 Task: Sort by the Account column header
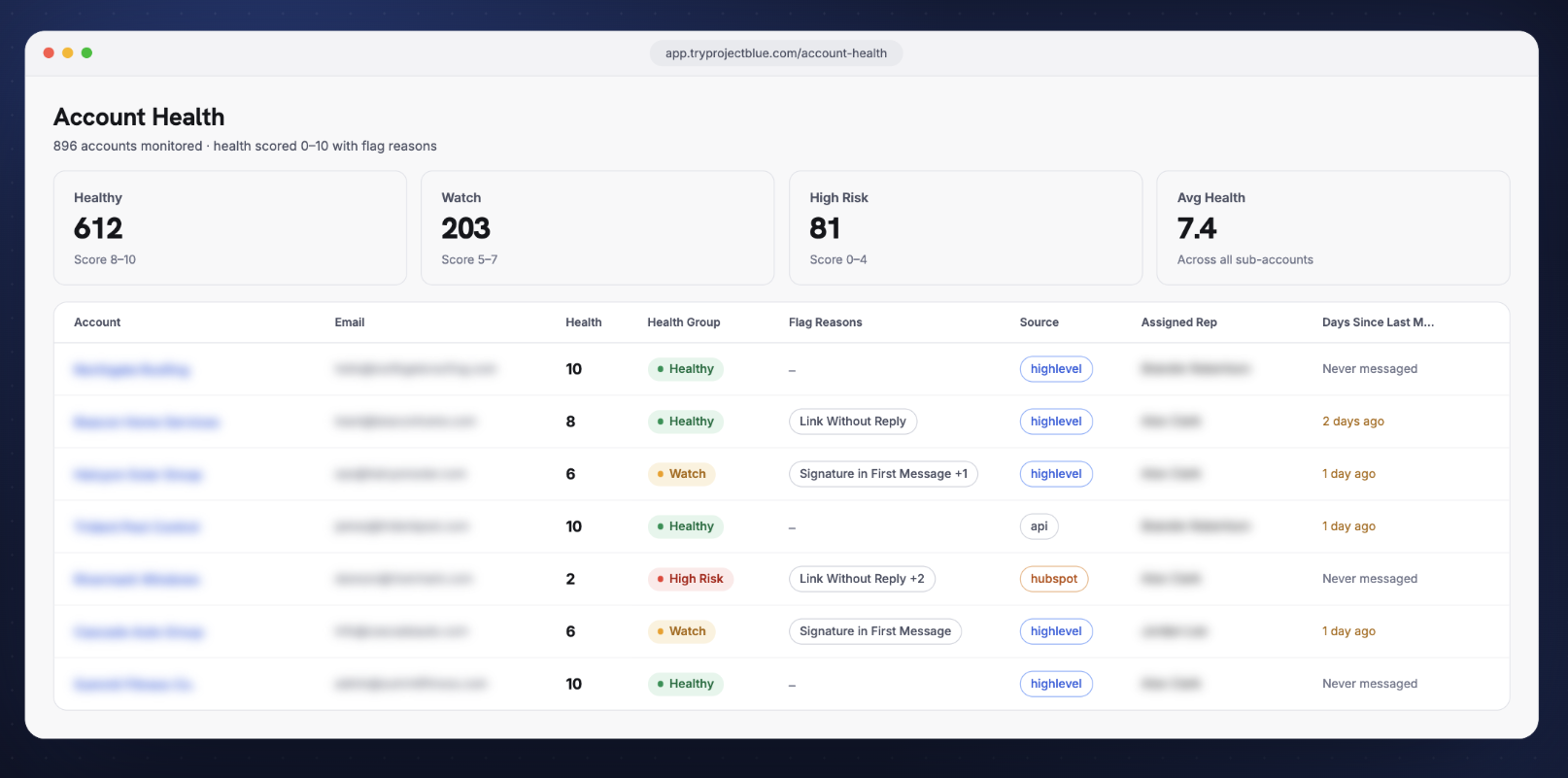[x=97, y=322]
